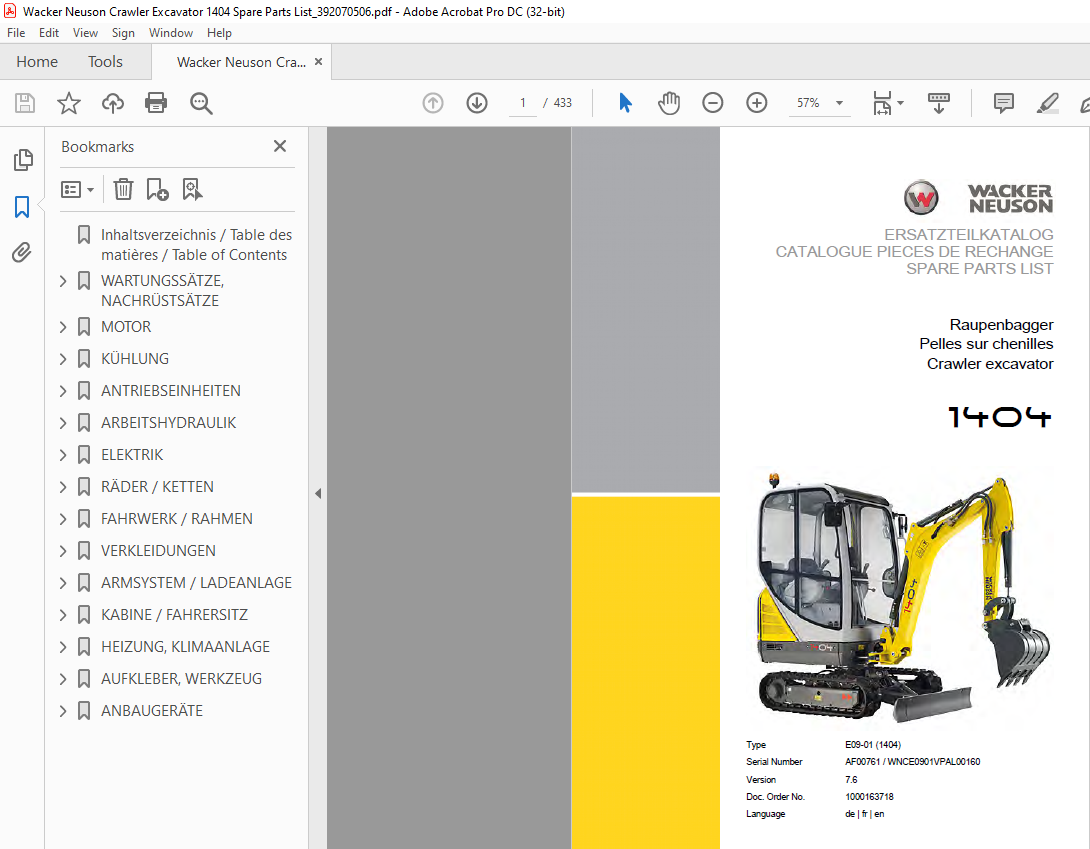Close the Wacker Neuson document tab
This screenshot has width=1090, height=849.
(x=318, y=61)
